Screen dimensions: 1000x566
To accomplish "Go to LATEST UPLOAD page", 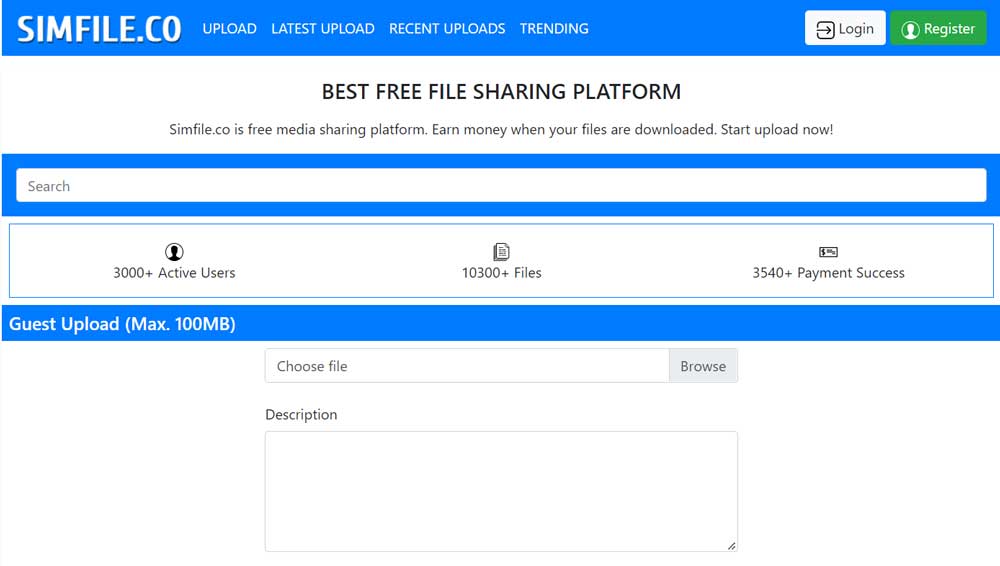I will pyautogui.click(x=323, y=29).
